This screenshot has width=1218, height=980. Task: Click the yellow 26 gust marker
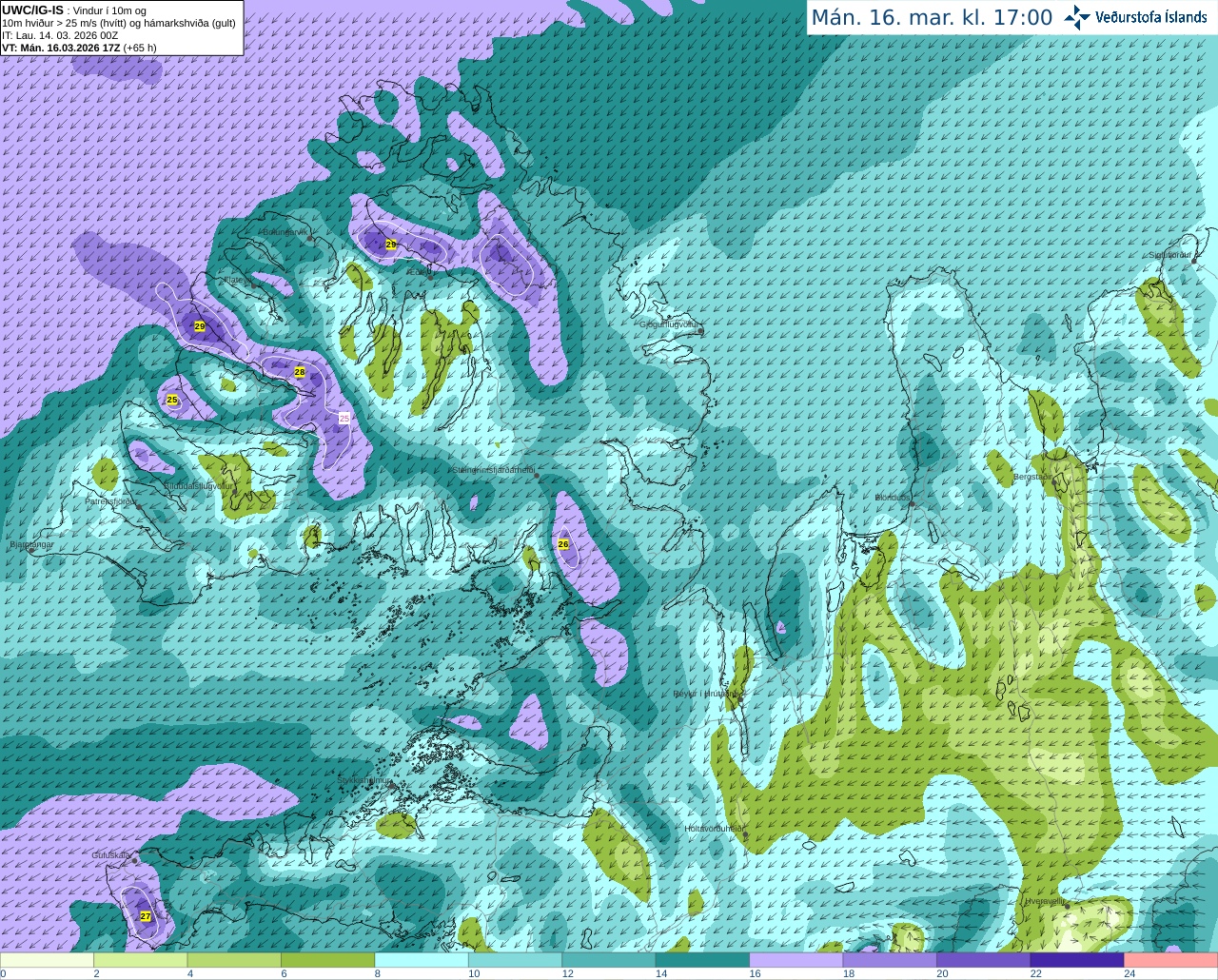[x=563, y=544]
